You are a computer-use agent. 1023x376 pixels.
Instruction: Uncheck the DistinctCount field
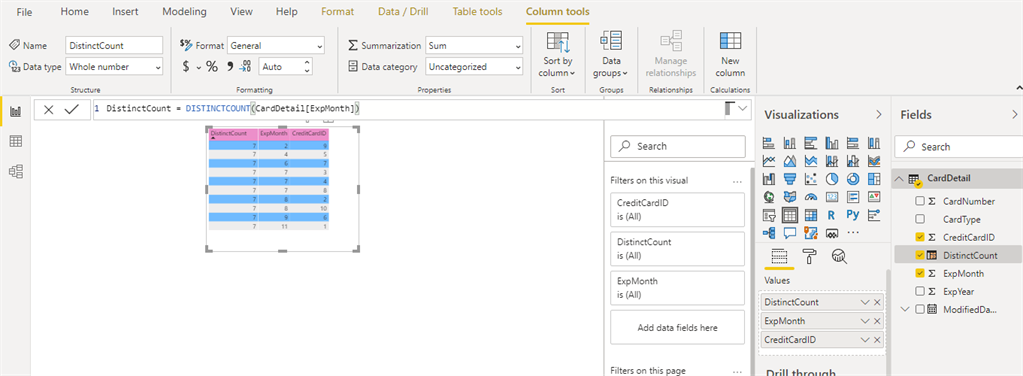(x=920, y=255)
